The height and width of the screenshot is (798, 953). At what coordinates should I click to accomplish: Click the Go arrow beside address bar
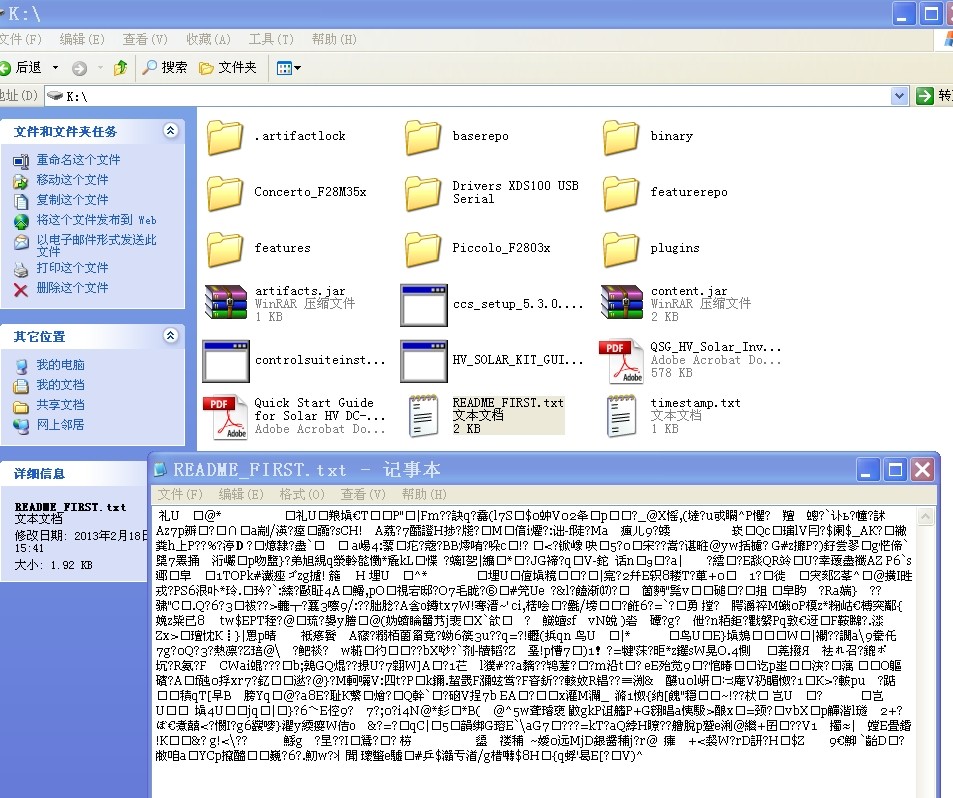(924, 95)
